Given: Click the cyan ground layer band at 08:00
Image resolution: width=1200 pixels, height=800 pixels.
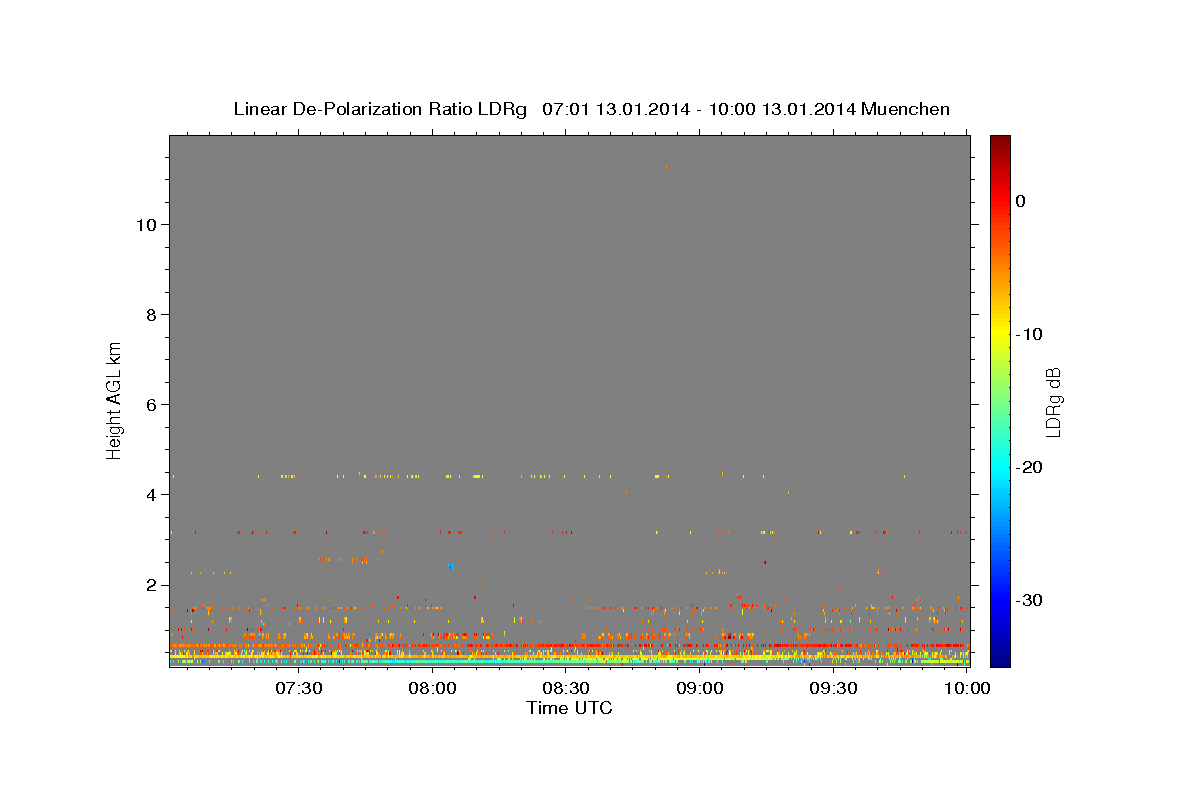Looking at the screenshot, I should pos(432,661).
